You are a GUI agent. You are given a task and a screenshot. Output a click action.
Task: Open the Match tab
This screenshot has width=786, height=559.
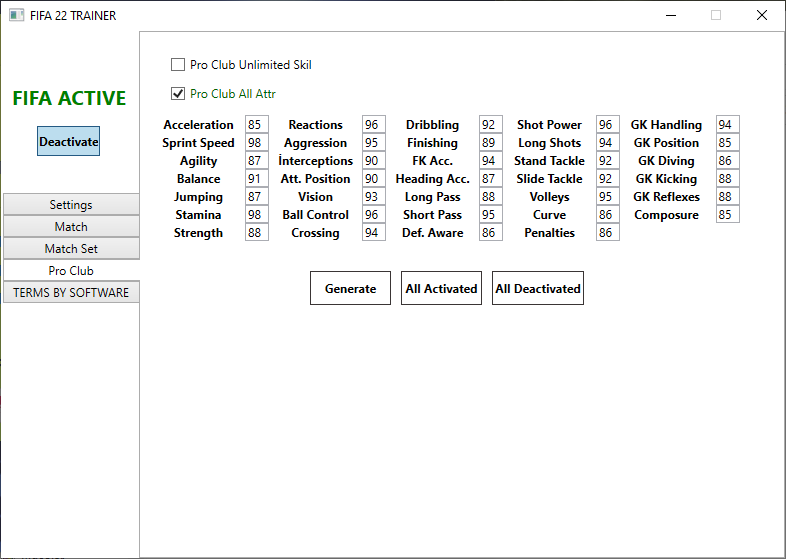(71, 227)
